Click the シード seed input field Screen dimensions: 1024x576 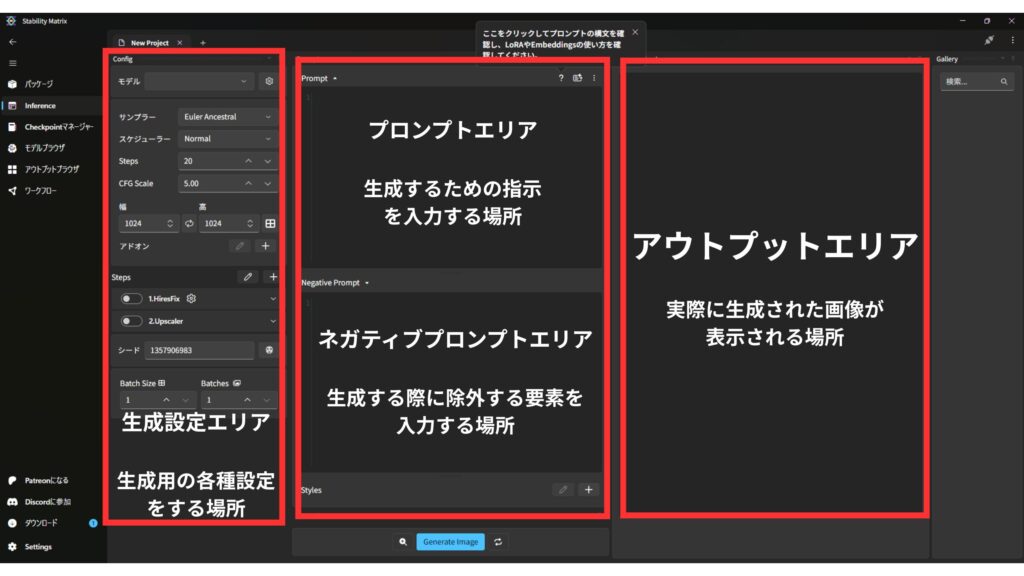tap(199, 351)
